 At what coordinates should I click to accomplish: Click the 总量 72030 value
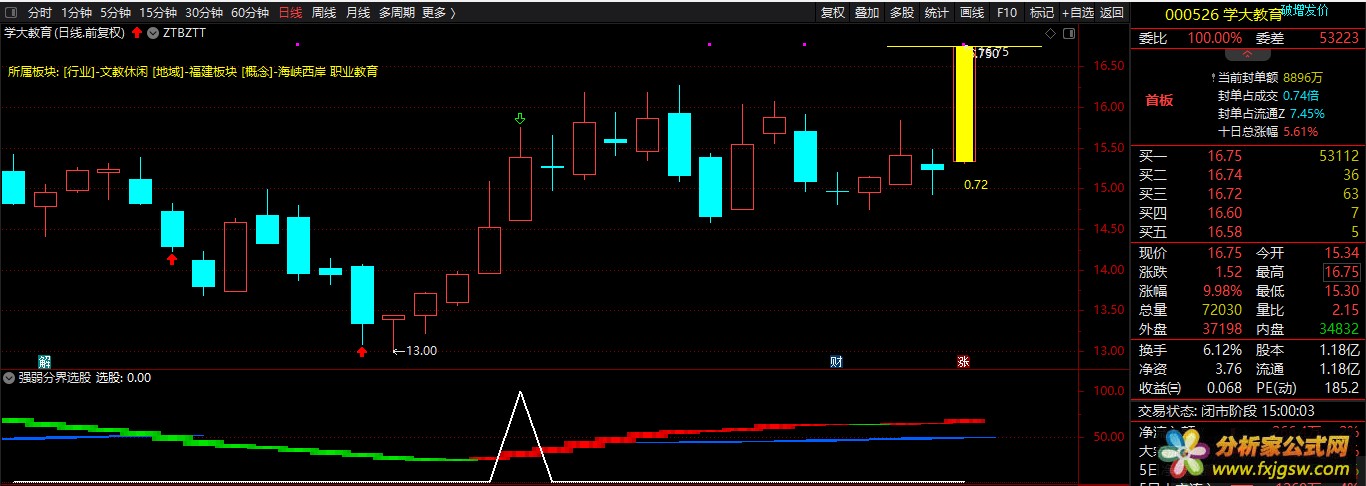pyautogui.click(x=1222, y=310)
